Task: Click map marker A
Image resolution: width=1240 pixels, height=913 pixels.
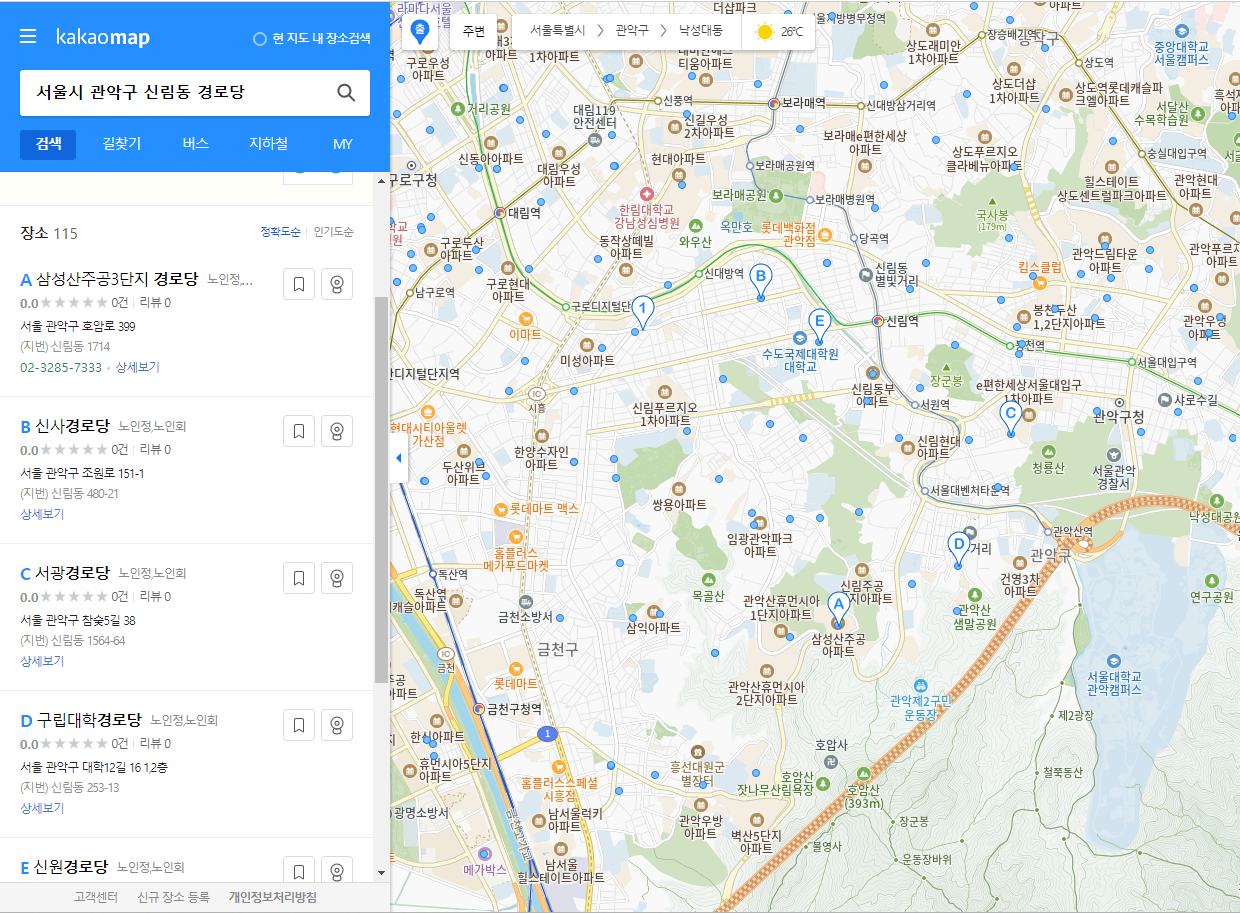Action: point(838,608)
